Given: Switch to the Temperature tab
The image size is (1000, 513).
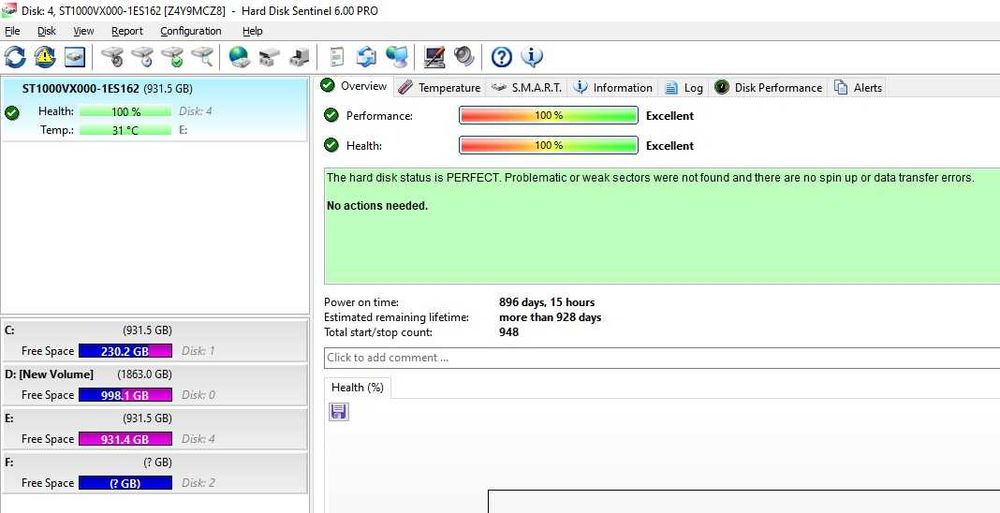Looking at the screenshot, I should point(439,87).
